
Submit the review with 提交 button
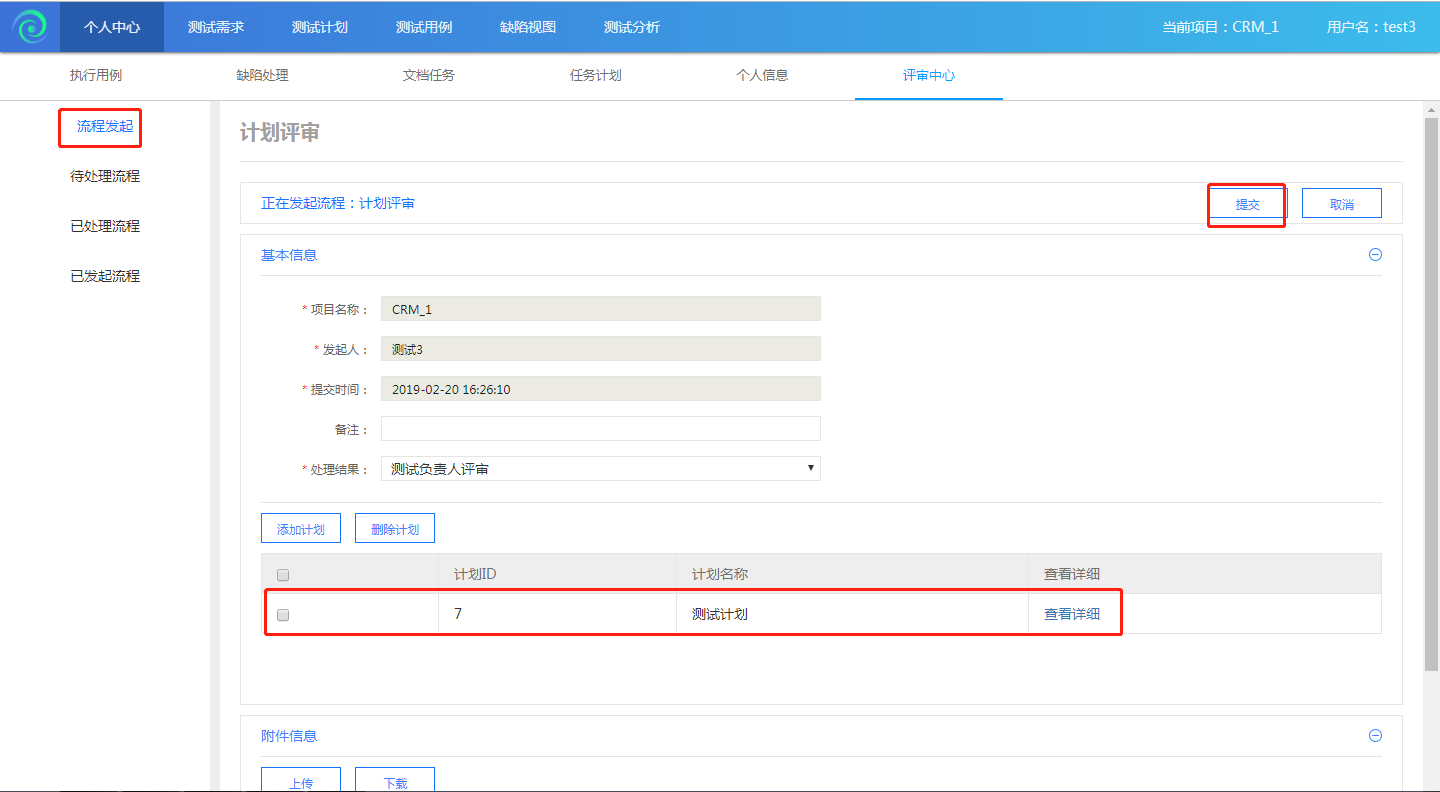[1247, 204]
